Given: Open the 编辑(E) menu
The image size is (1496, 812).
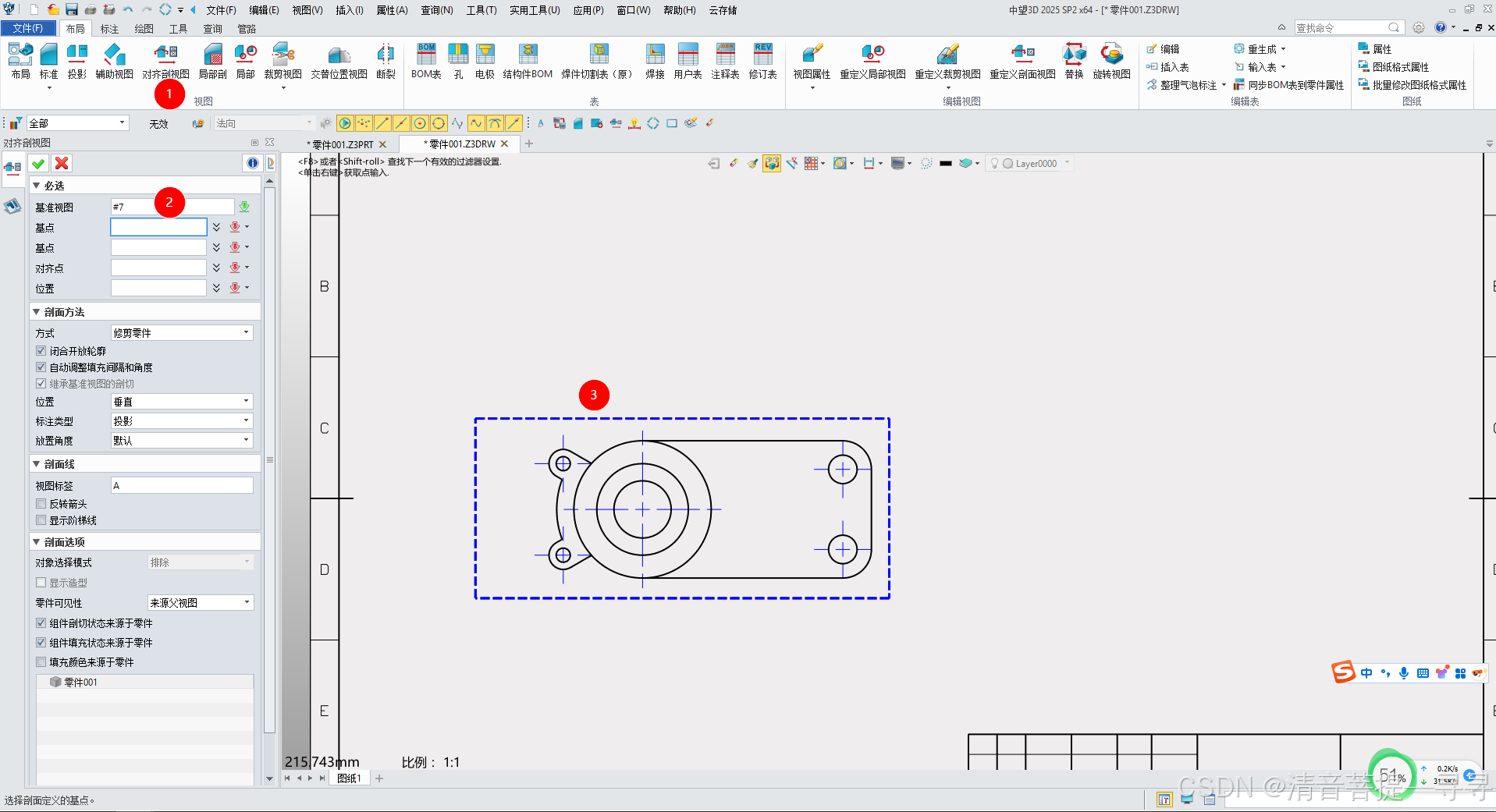Looking at the screenshot, I should [x=264, y=10].
